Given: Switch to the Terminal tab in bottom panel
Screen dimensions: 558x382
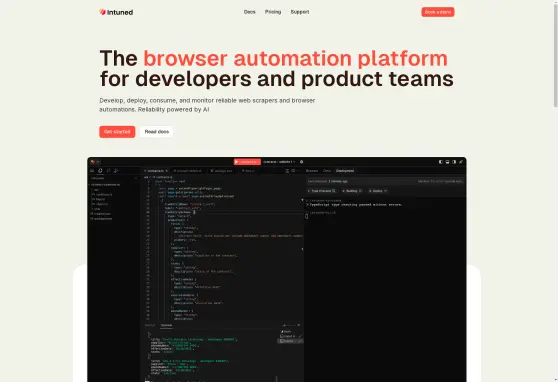Looking at the screenshot, I should click(166, 325).
